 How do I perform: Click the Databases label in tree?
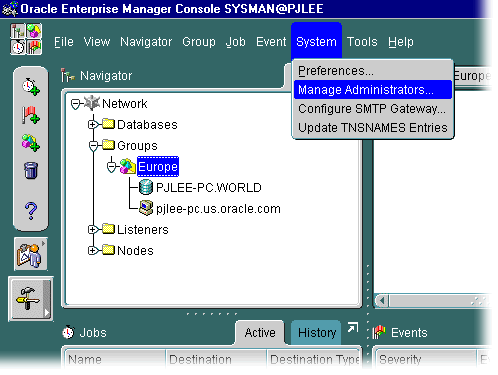click(x=147, y=124)
